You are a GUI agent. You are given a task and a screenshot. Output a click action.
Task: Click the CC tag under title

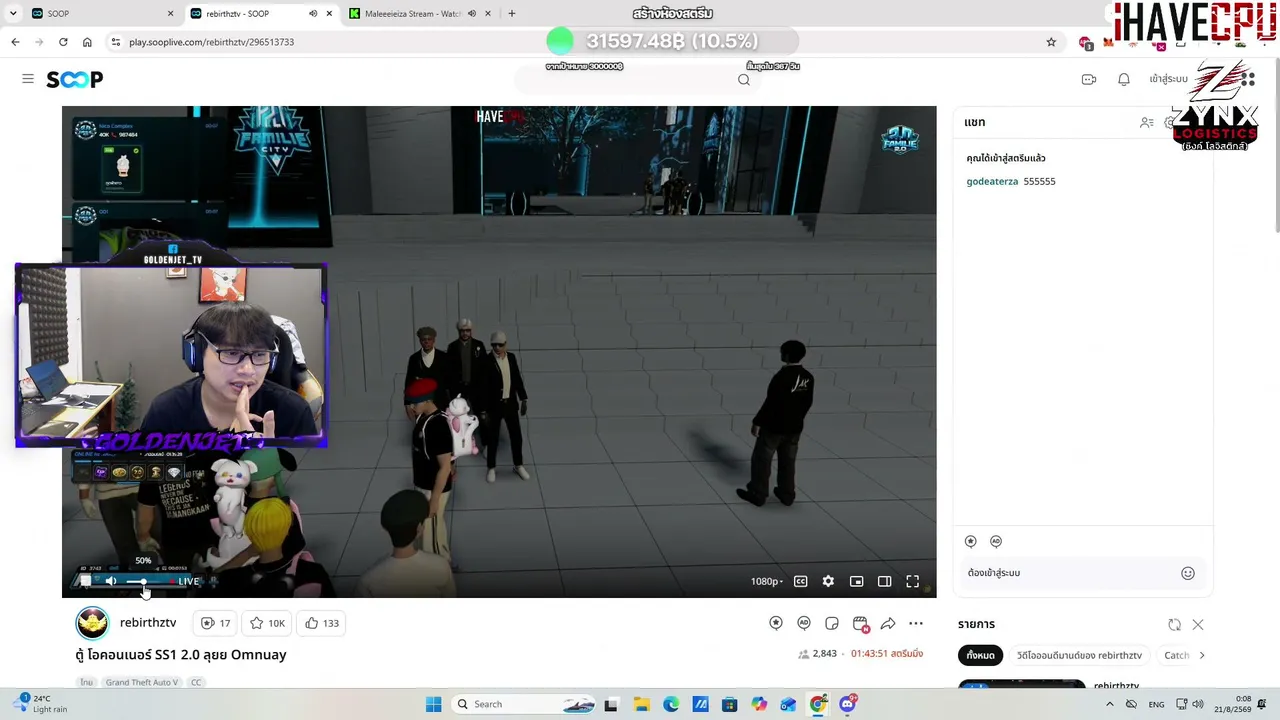click(x=196, y=682)
